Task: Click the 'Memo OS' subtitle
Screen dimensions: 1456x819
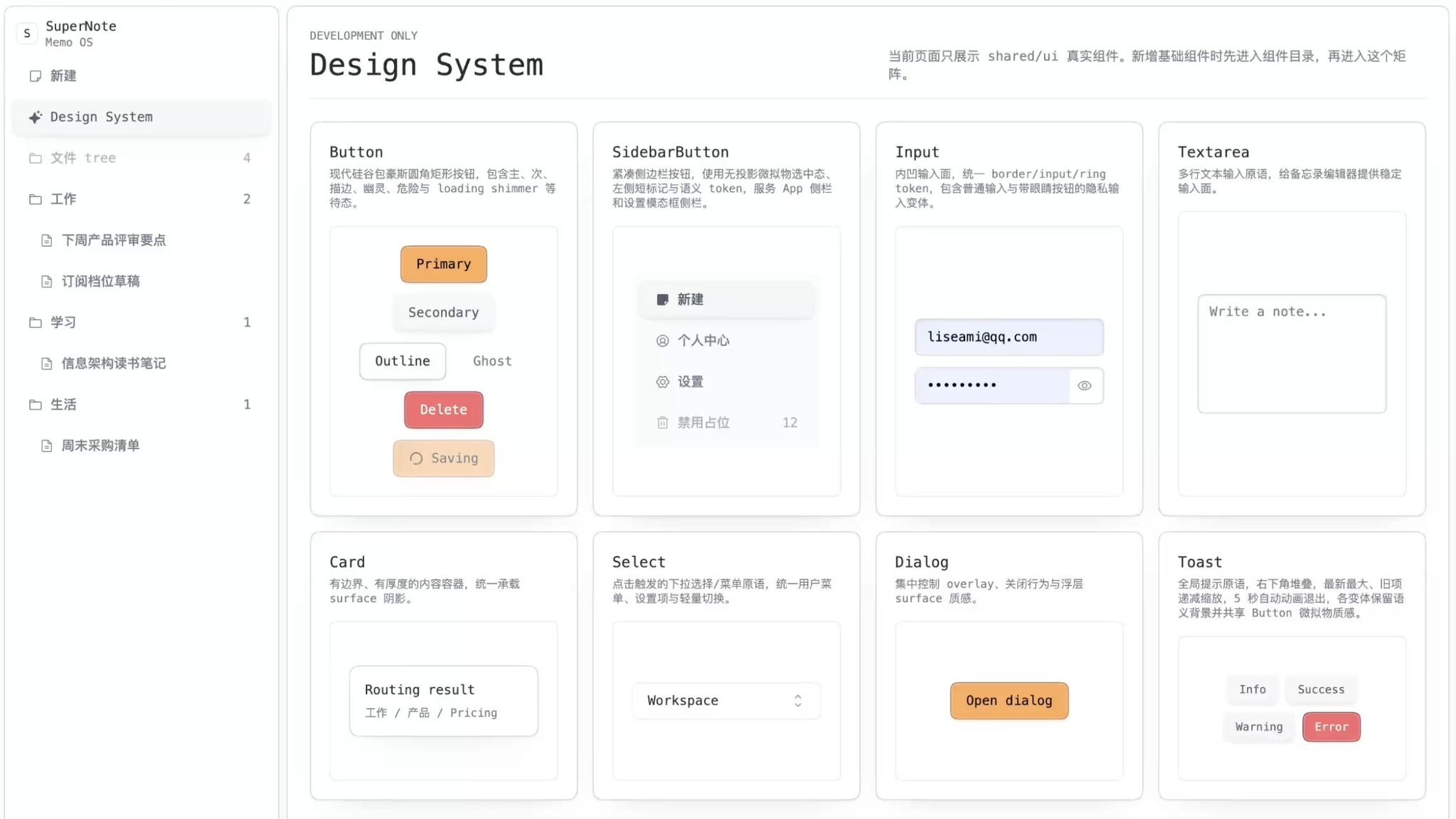Action: [69, 43]
